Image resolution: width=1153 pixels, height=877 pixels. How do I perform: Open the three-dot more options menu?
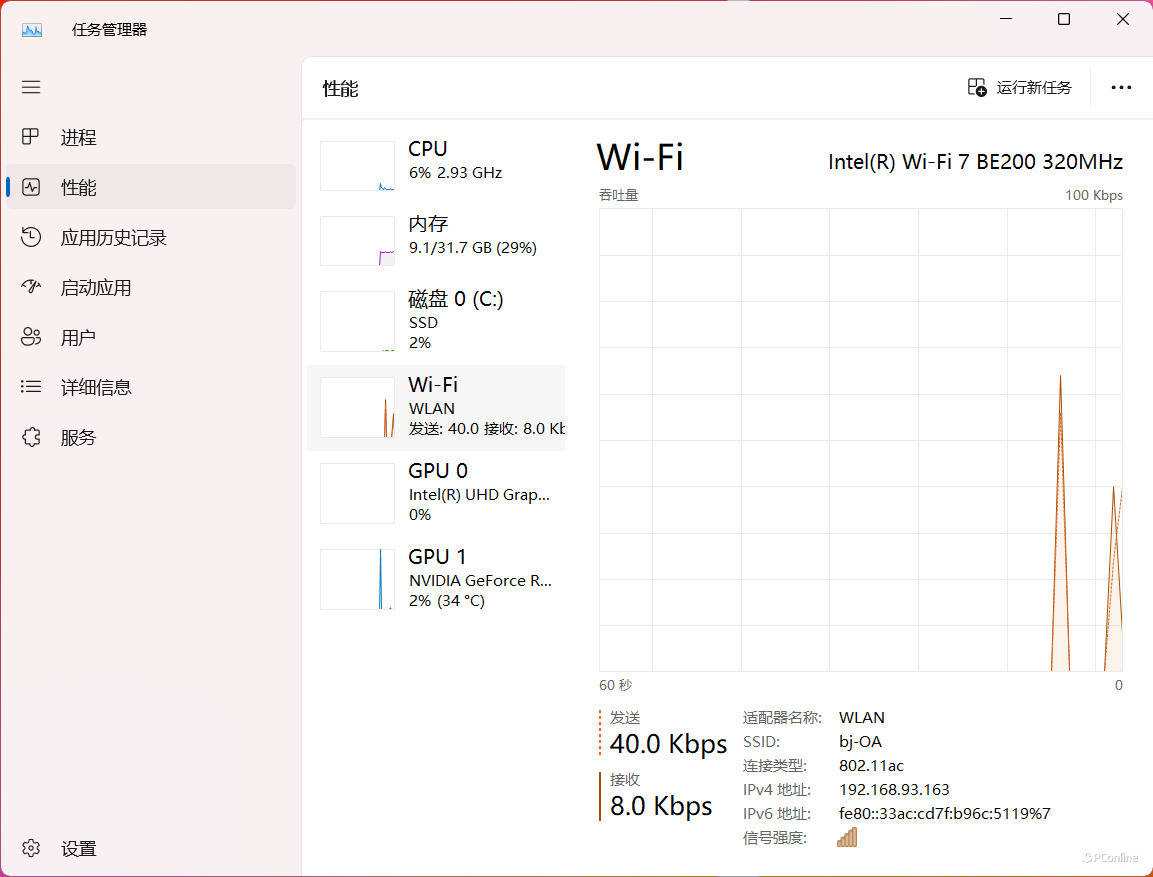tap(1121, 88)
